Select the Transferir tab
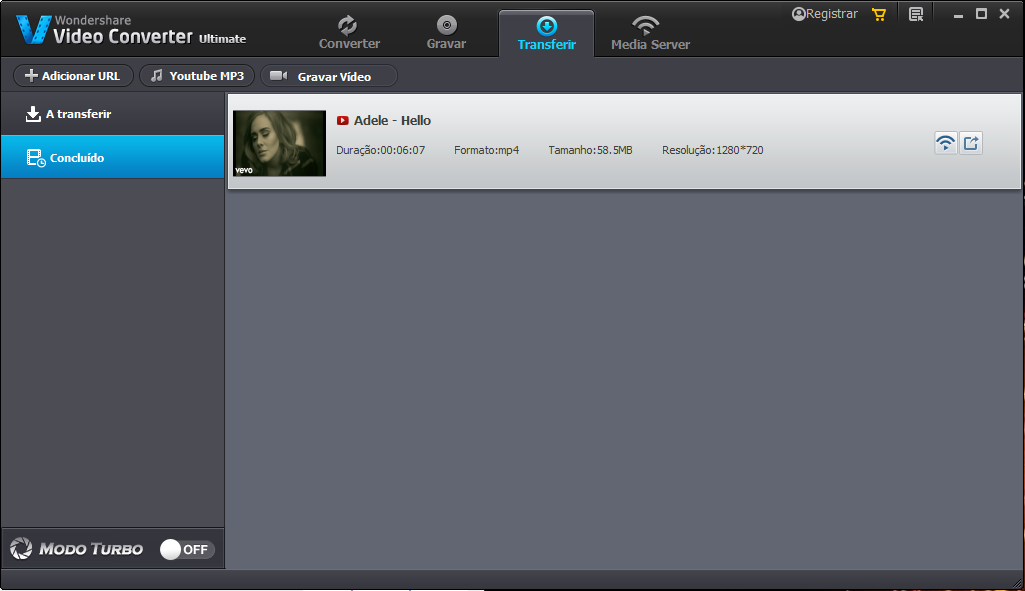 coord(546,33)
